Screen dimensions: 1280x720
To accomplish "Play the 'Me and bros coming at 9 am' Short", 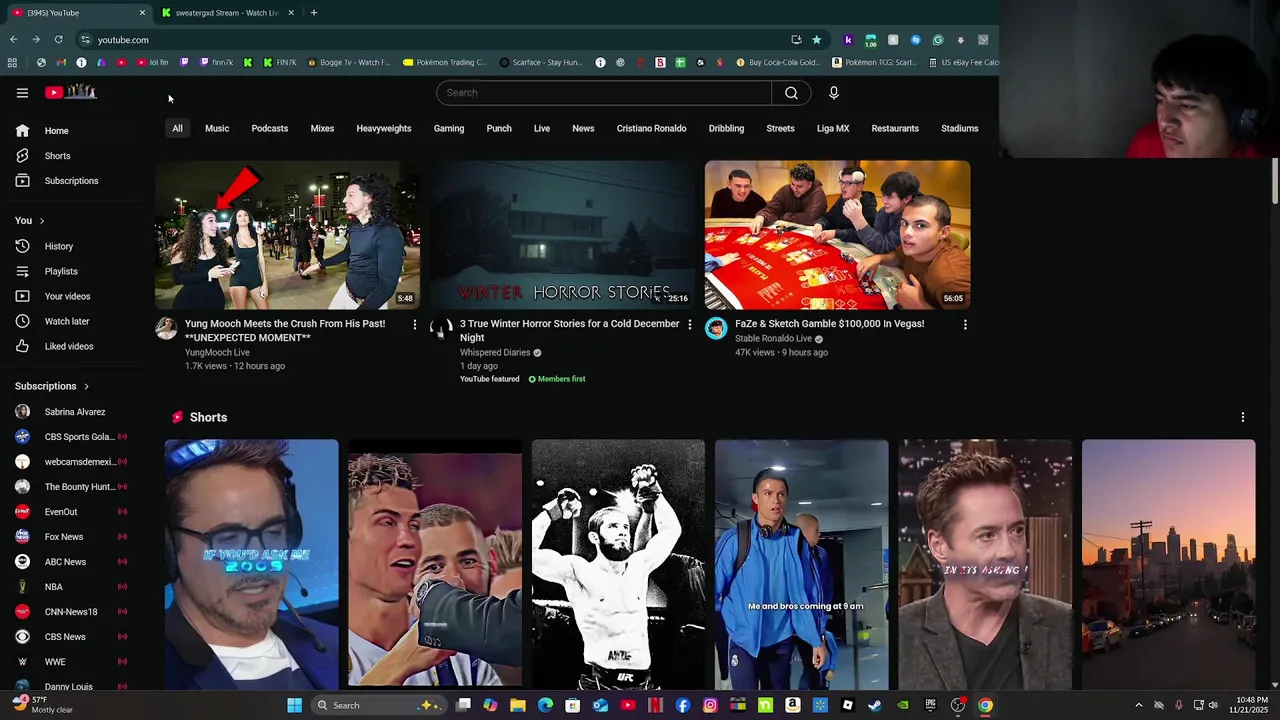I will (x=801, y=564).
